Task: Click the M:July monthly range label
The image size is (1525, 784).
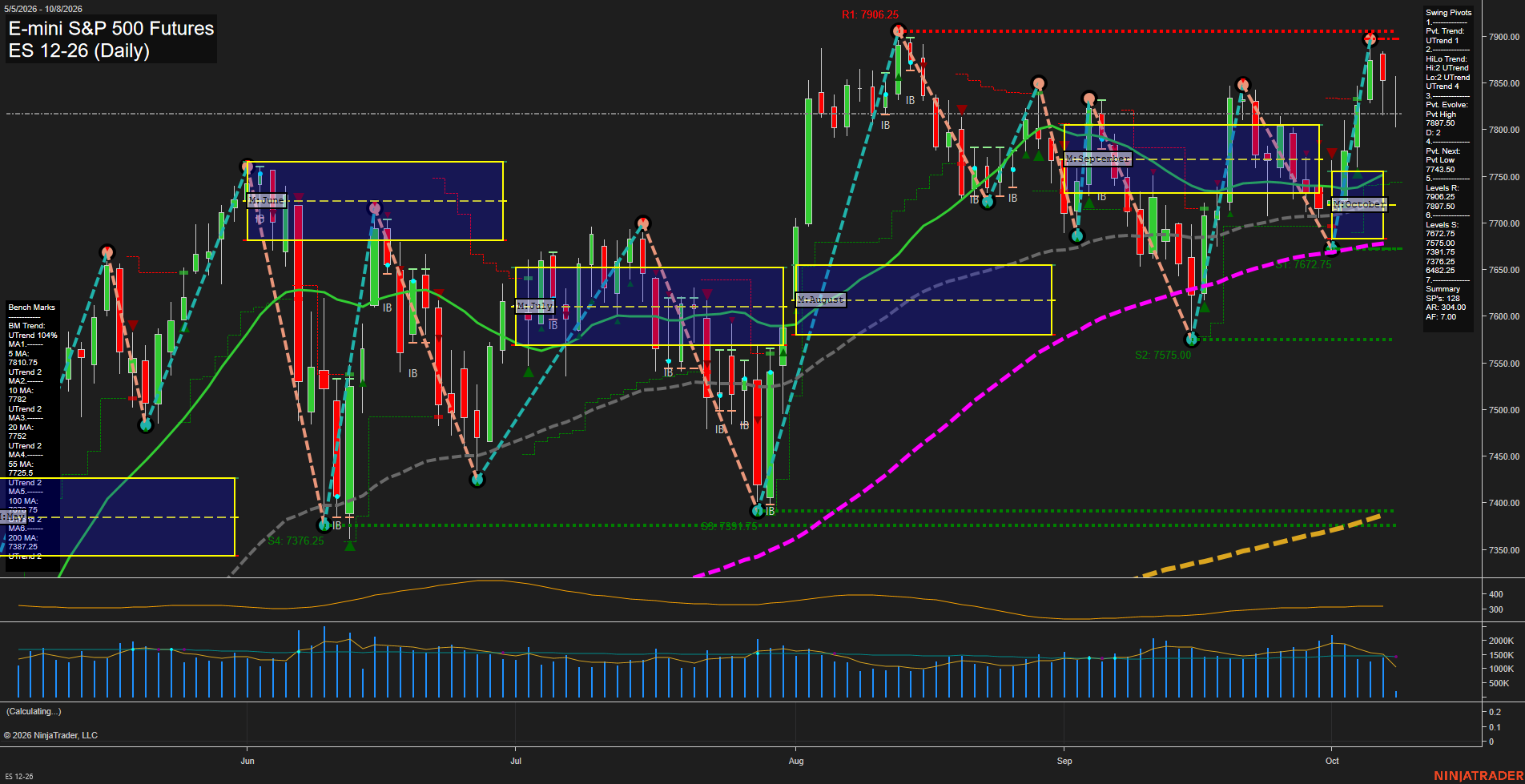Action: click(535, 307)
